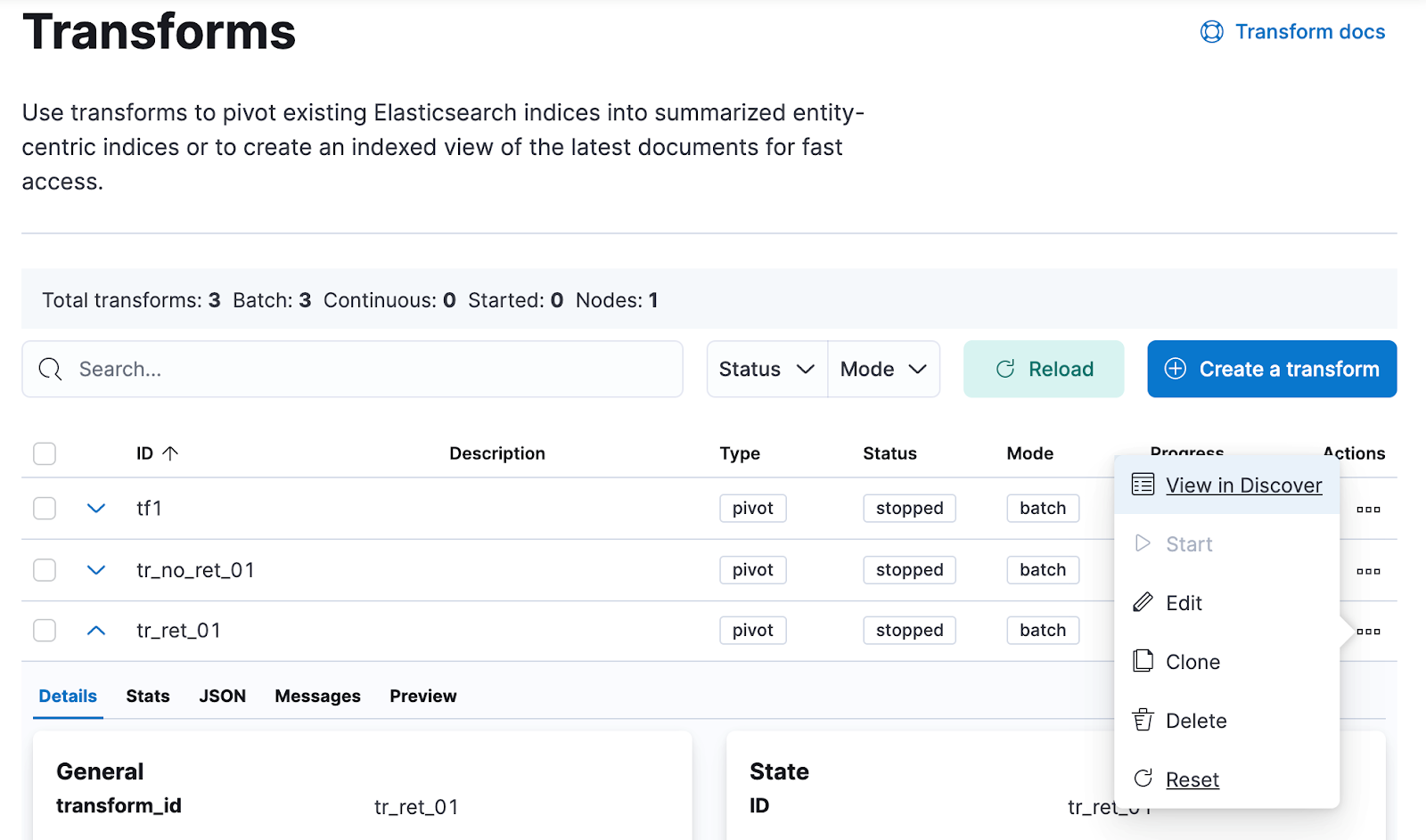1426x840 pixels.
Task: Select the tf1 row checkbox
Action: tap(45, 509)
